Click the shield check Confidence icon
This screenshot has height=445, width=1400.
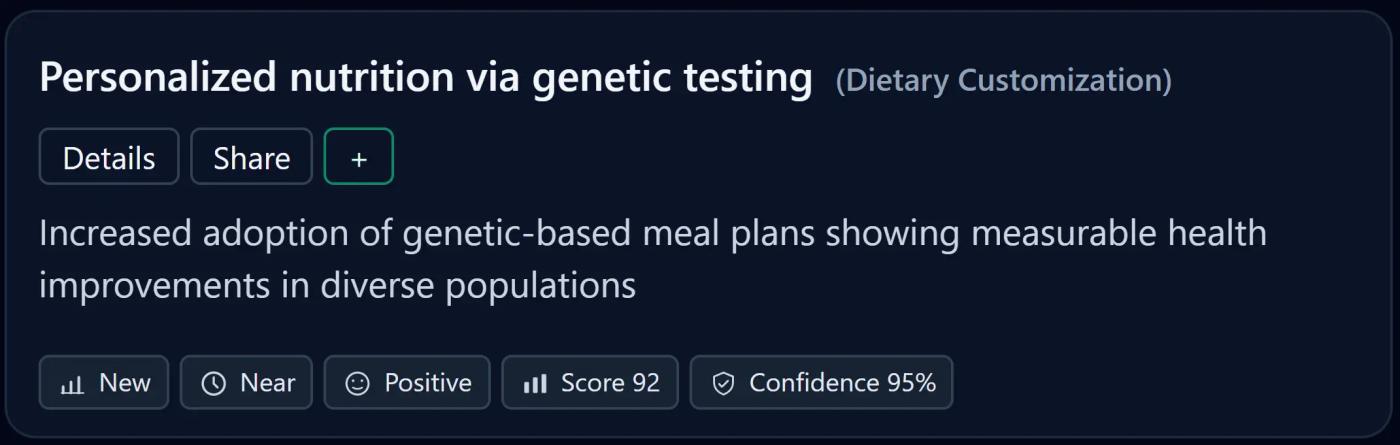coord(723,384)
